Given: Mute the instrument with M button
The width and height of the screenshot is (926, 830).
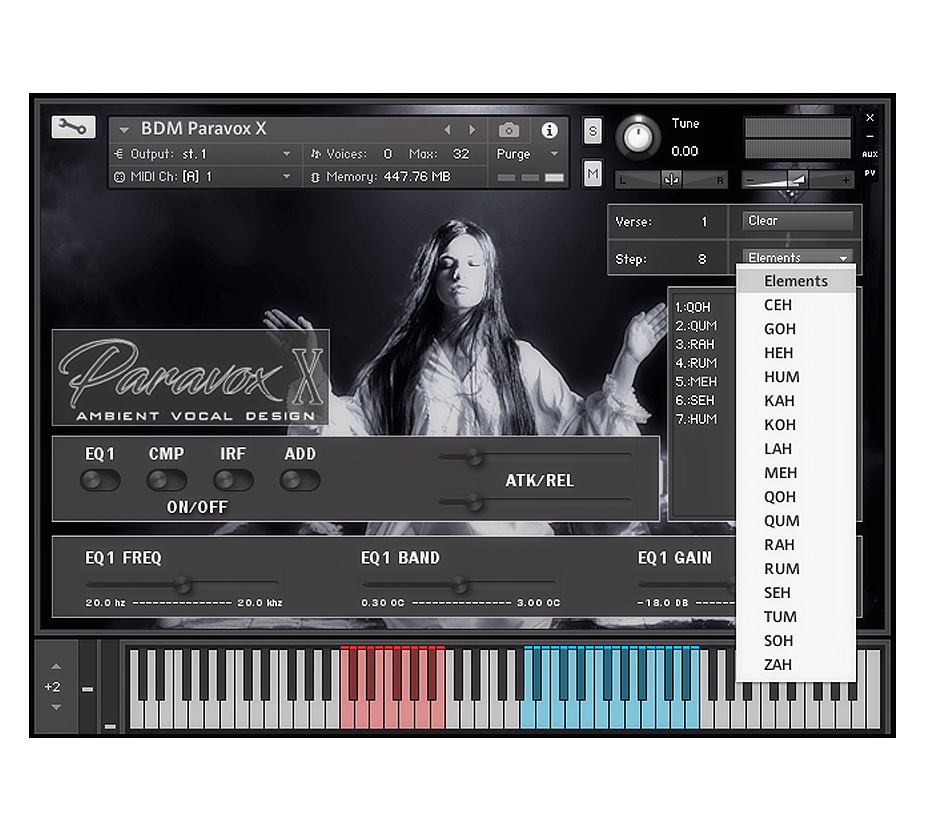Looking at the screenshot, I should [592, 173].
